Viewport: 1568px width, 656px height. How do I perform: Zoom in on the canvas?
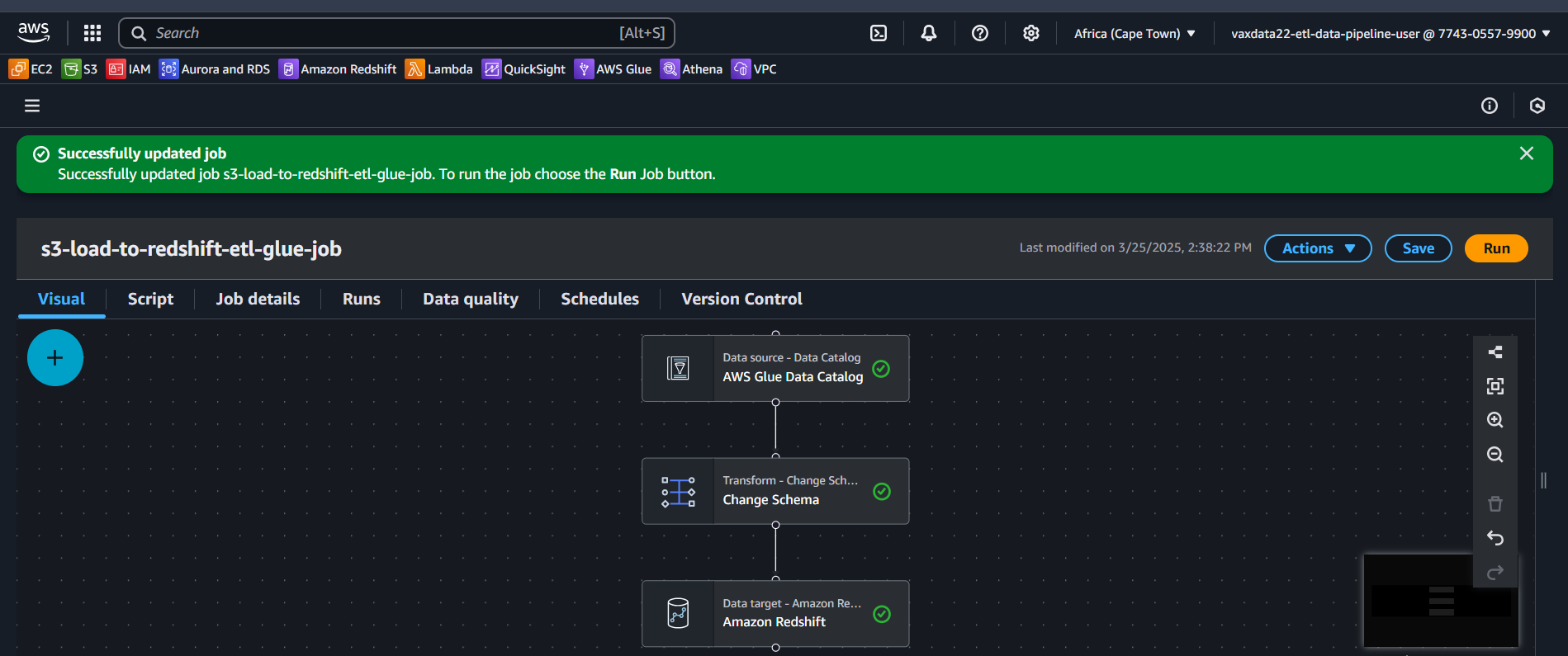(x=1495, y=420)
